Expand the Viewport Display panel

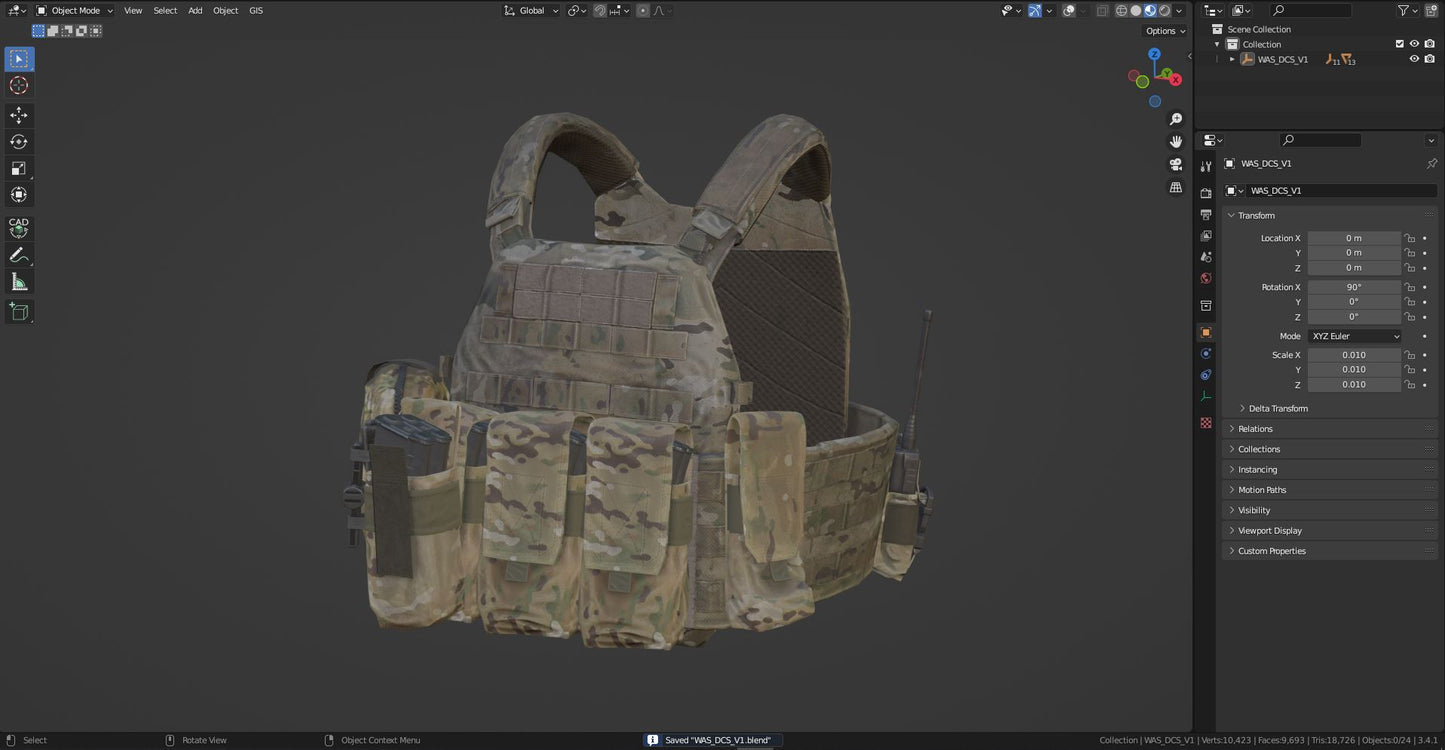pyautogui.click(x=1270, y=530)
